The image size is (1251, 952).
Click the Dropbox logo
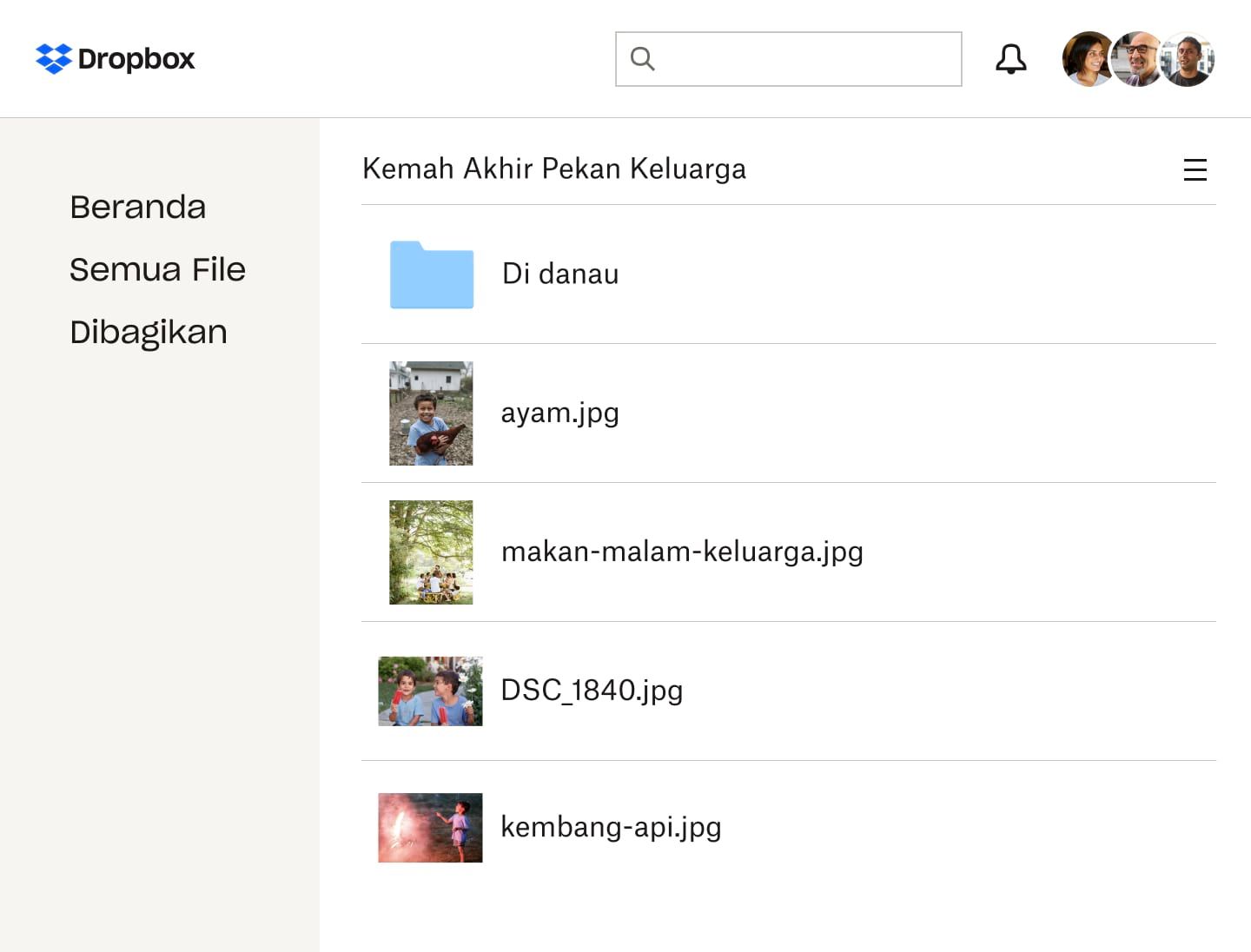tap(114, 58)
